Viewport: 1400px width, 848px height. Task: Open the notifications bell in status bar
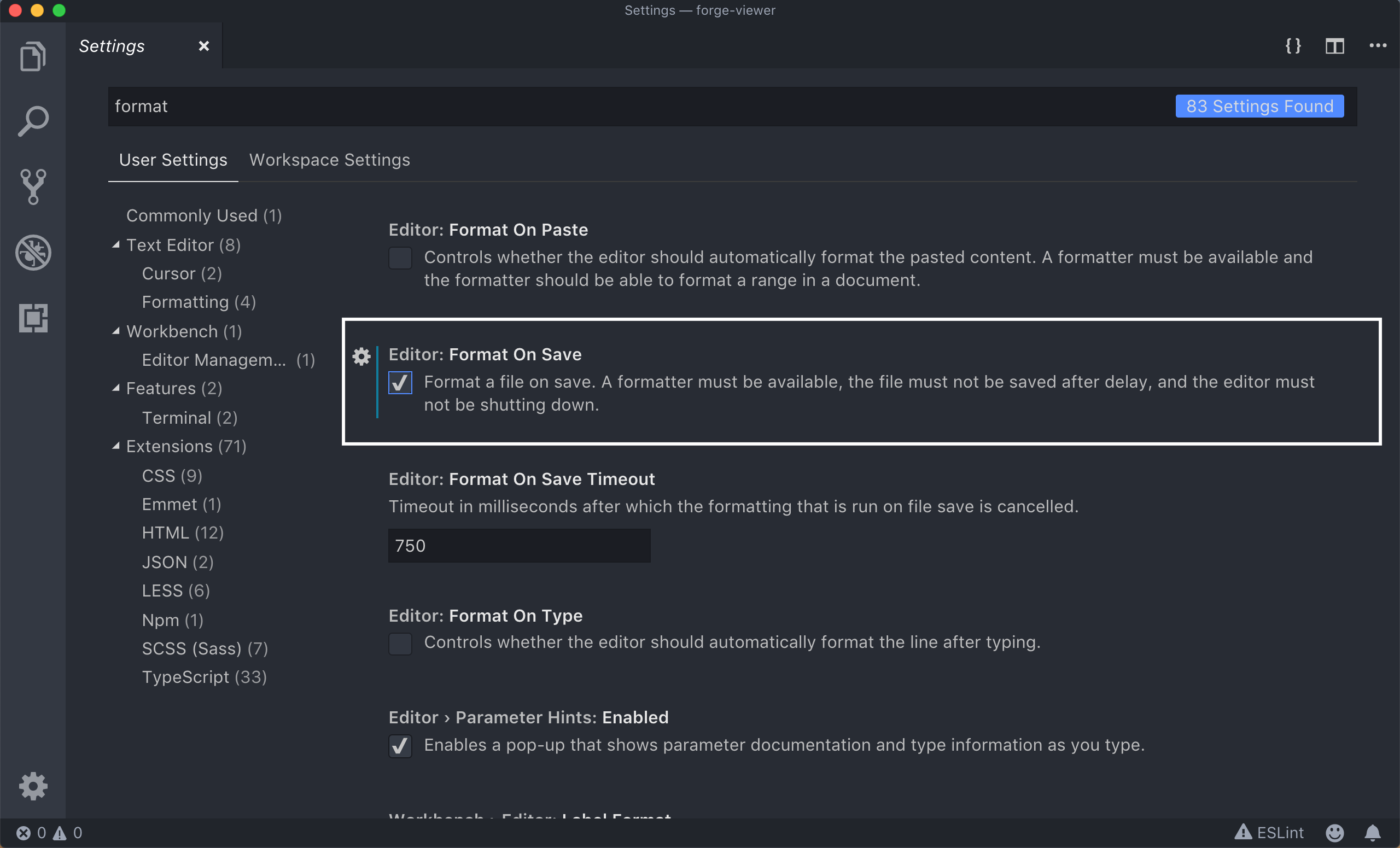click(x=1372, y=833)
